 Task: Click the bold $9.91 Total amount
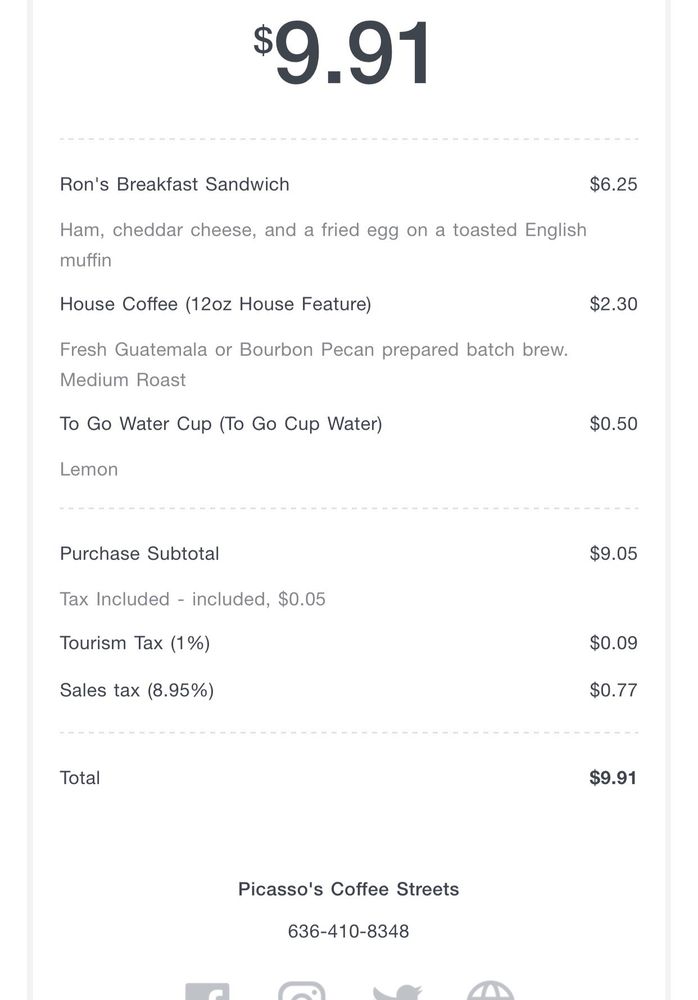tap(613, 778)
